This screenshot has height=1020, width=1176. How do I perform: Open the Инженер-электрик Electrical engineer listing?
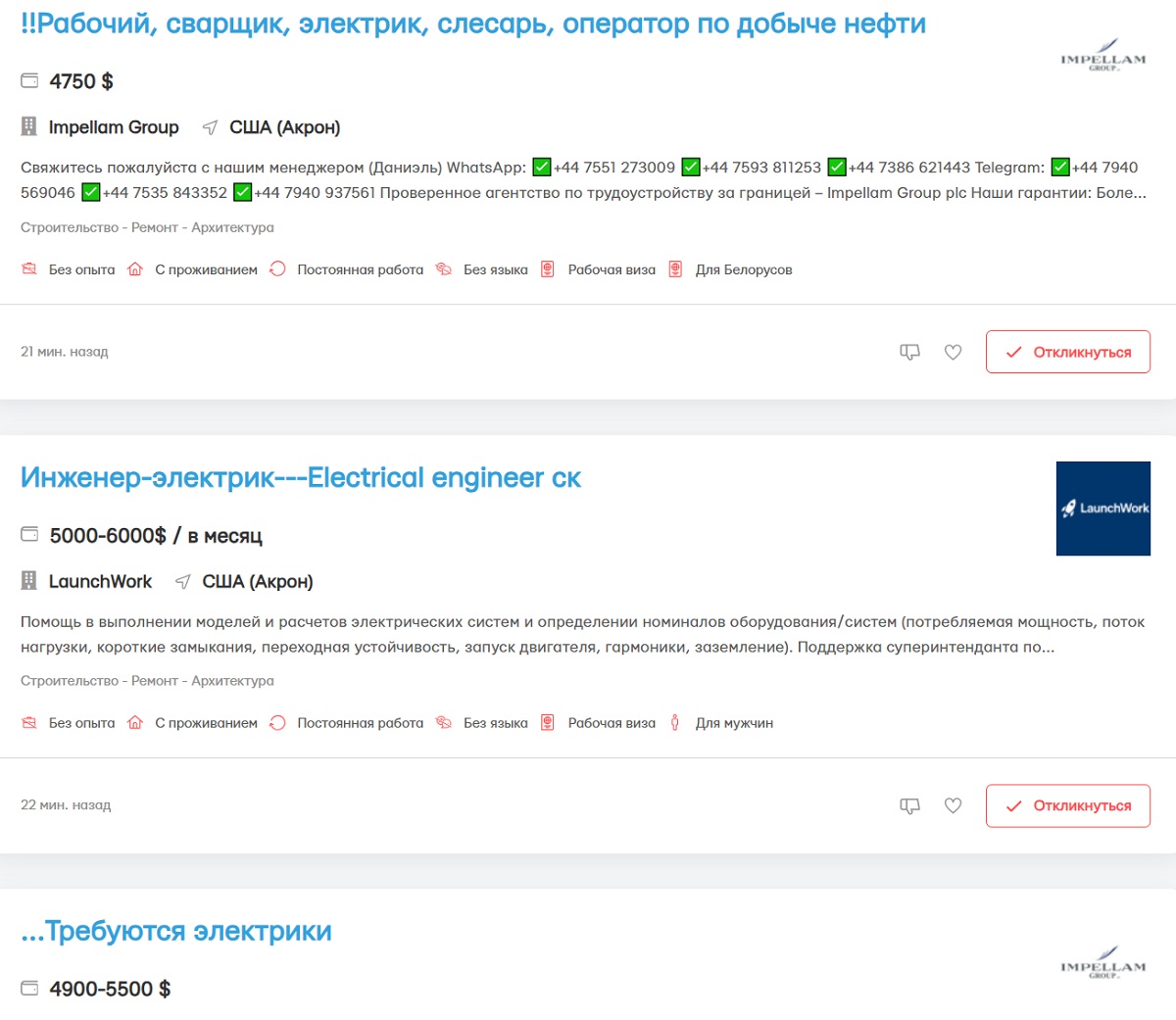(x=300, y=478)
